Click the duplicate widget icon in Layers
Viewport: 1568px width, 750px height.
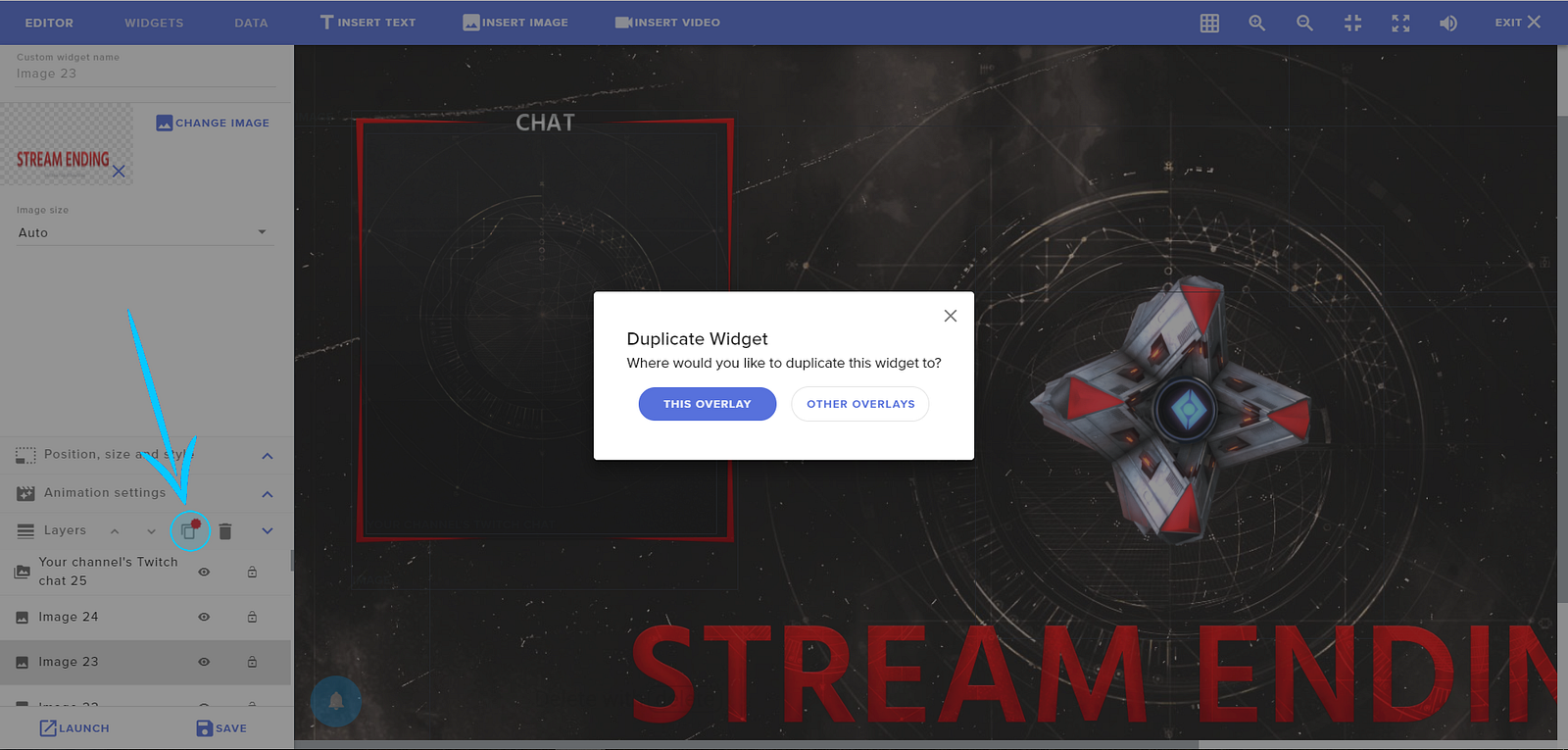pos(189,531)
